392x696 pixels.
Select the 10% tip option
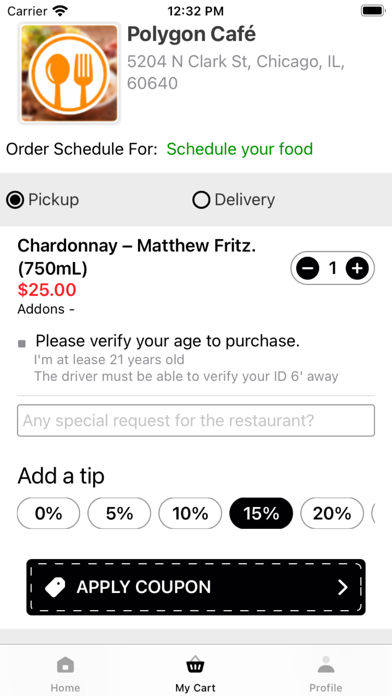tap(190, 514)
